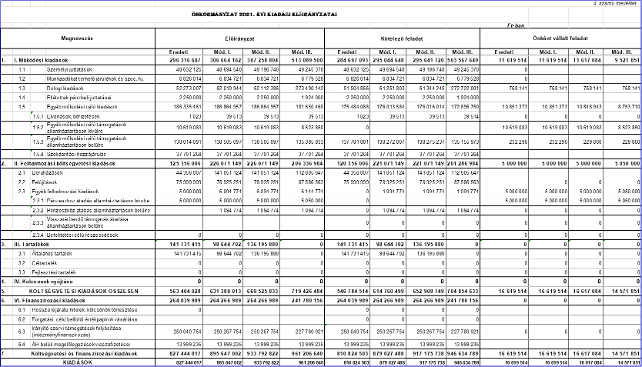The height and width of the screenshot is (367, 642).
Task: Click Önként vállalt Eredeti value in "II. Felhalmozási költségvetési kiadások" row
Action: (x=514, y=163)
